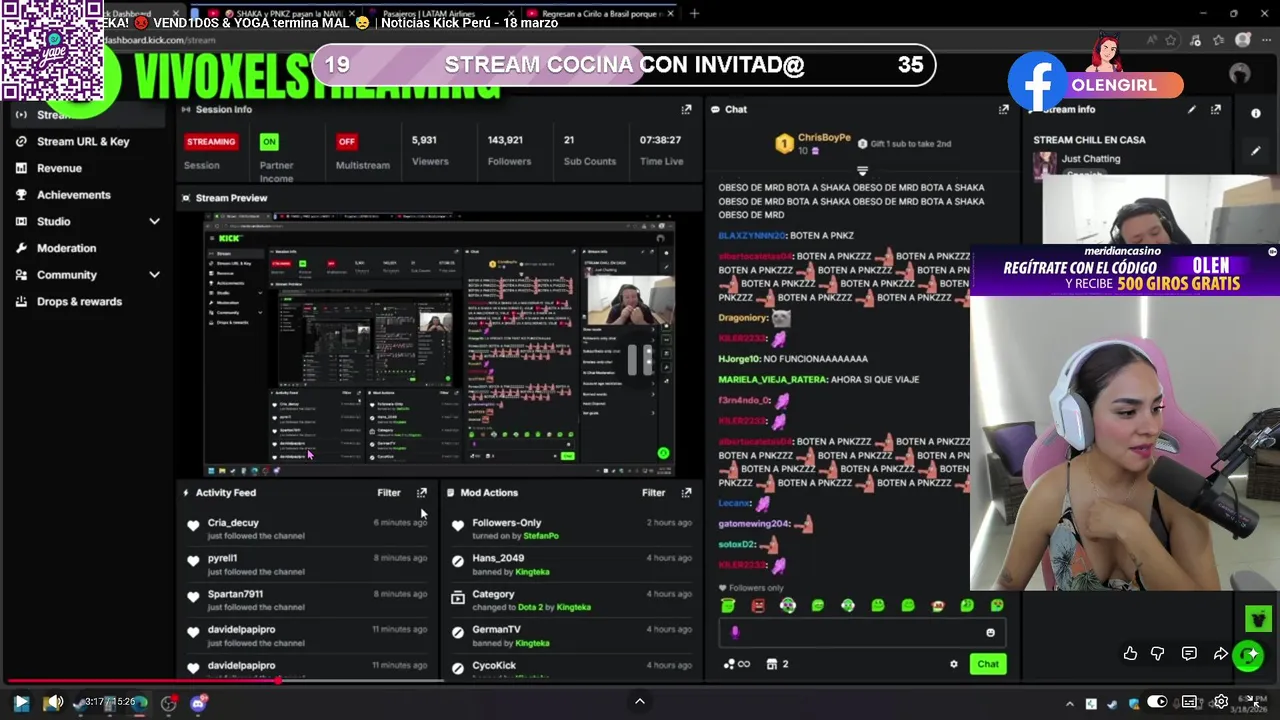Pop out the Mod Actions panel
Viewport: 1280px width, 720px height.
[686, 492]
